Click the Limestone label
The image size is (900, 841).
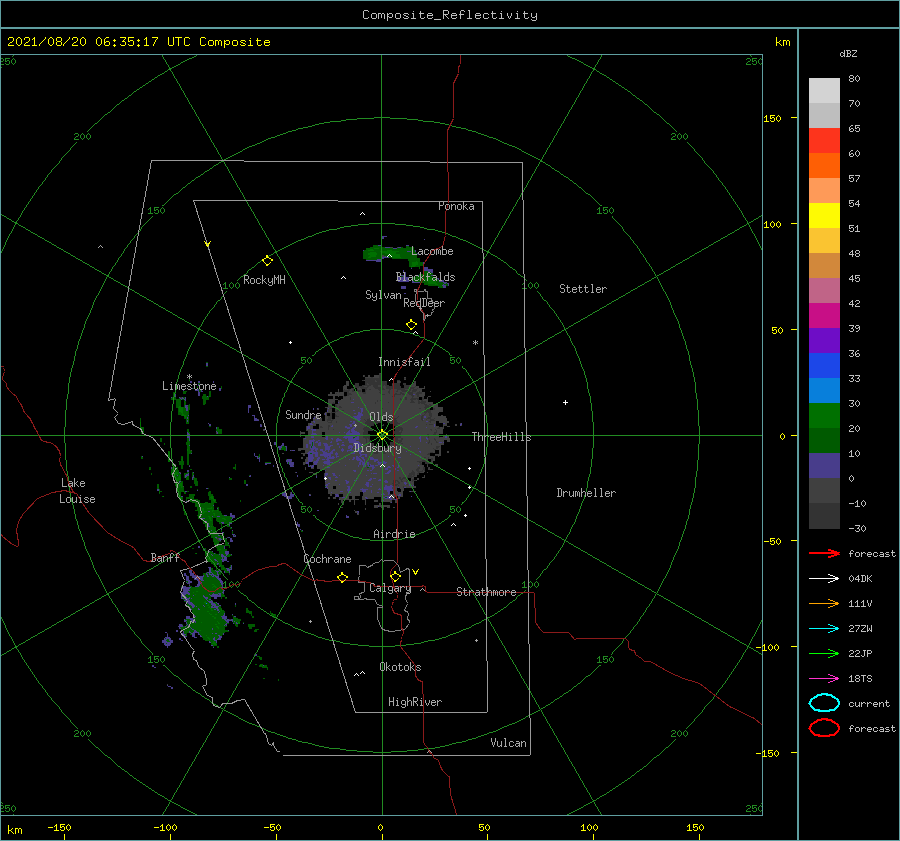(189, 386)
